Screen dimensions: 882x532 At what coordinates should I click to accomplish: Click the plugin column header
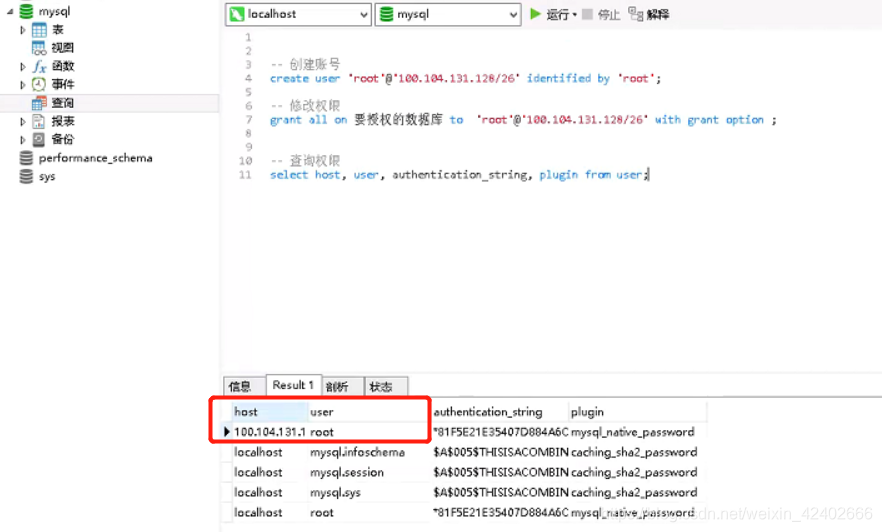pyautogui.click(x=637, y=412)
